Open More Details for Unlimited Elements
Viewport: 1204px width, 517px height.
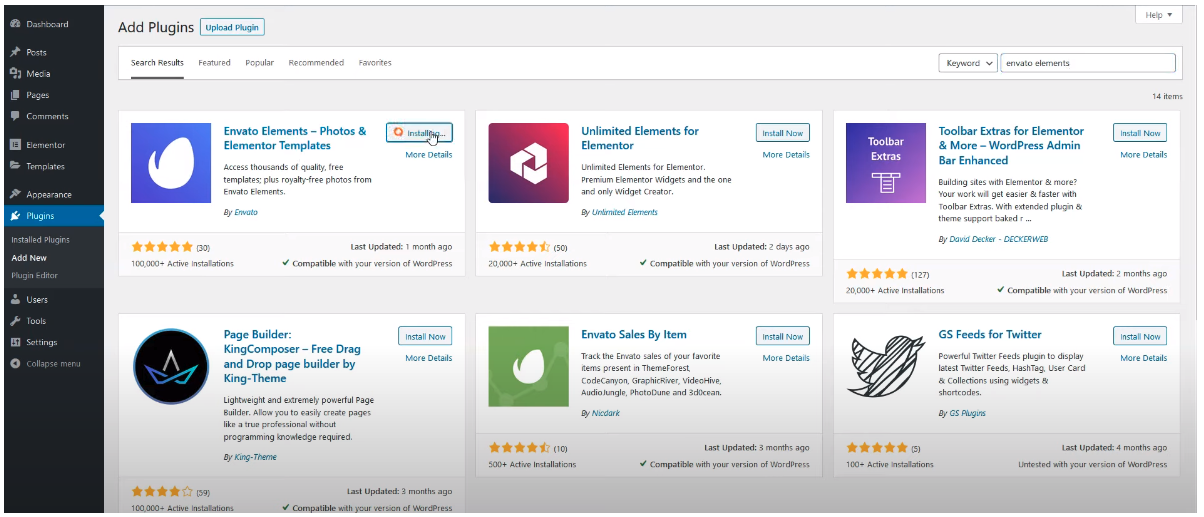(x=786, y=155)
